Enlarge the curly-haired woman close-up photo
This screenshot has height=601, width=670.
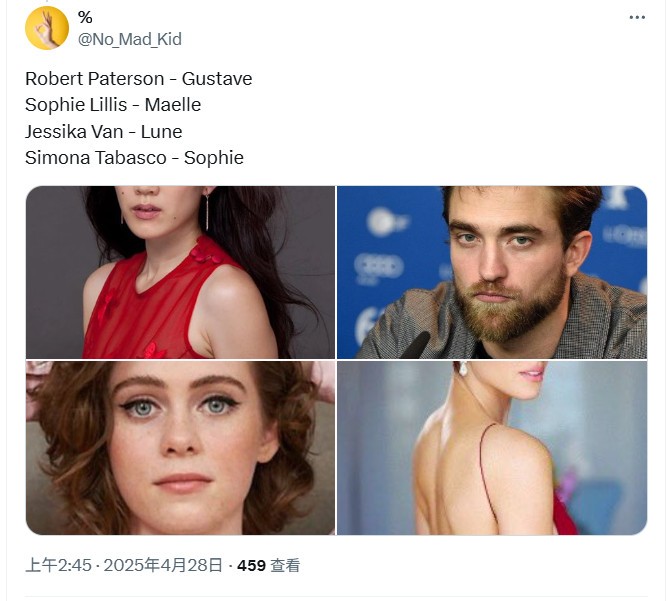coord(180,448)
